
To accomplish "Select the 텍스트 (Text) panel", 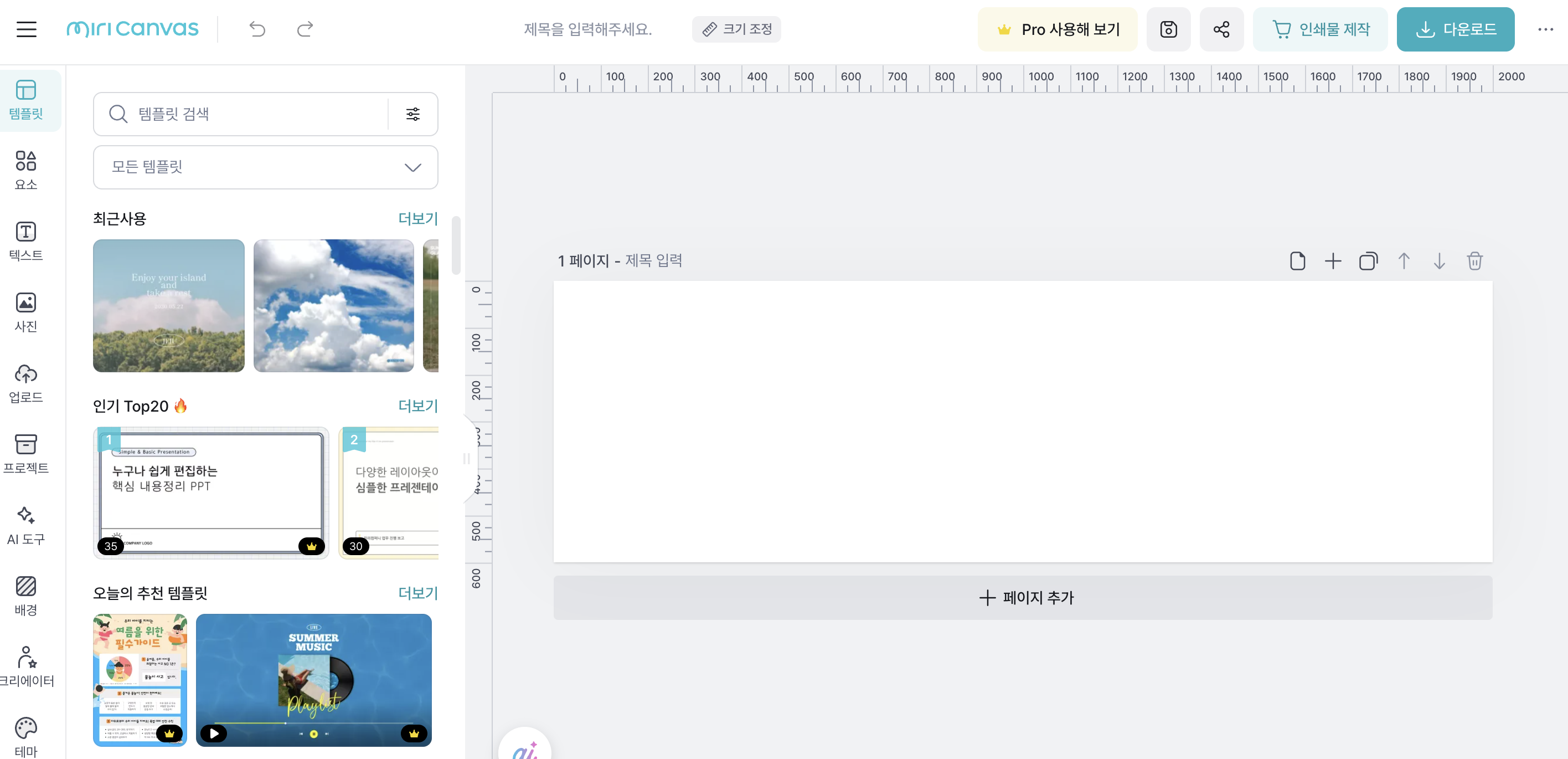I will [25, 241].
